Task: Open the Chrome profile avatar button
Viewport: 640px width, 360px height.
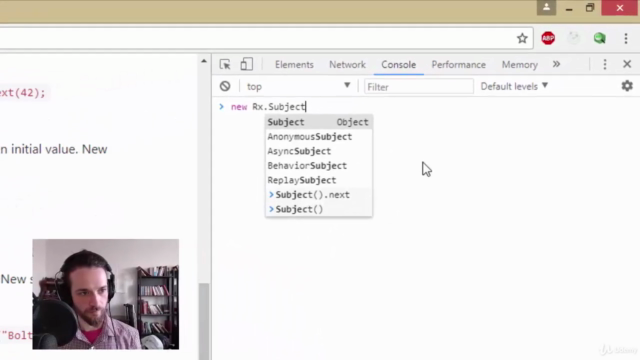Action: tap(546, 8)
